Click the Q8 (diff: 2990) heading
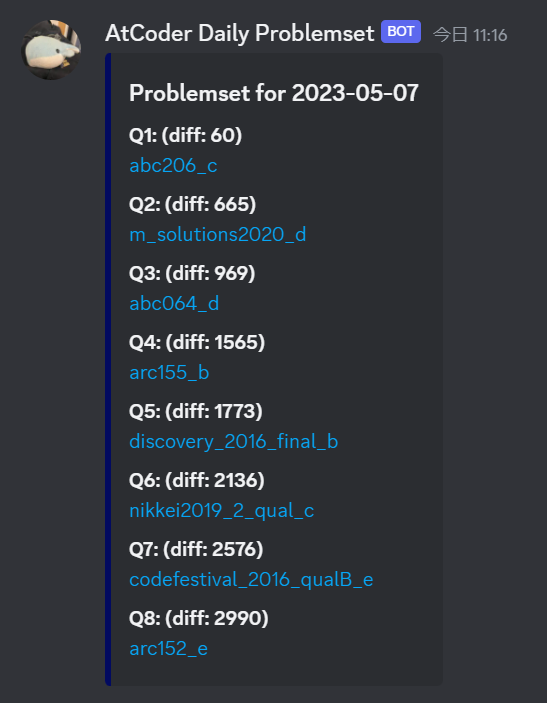The height and width of the screenshot is (703, 547). [199, 619]
